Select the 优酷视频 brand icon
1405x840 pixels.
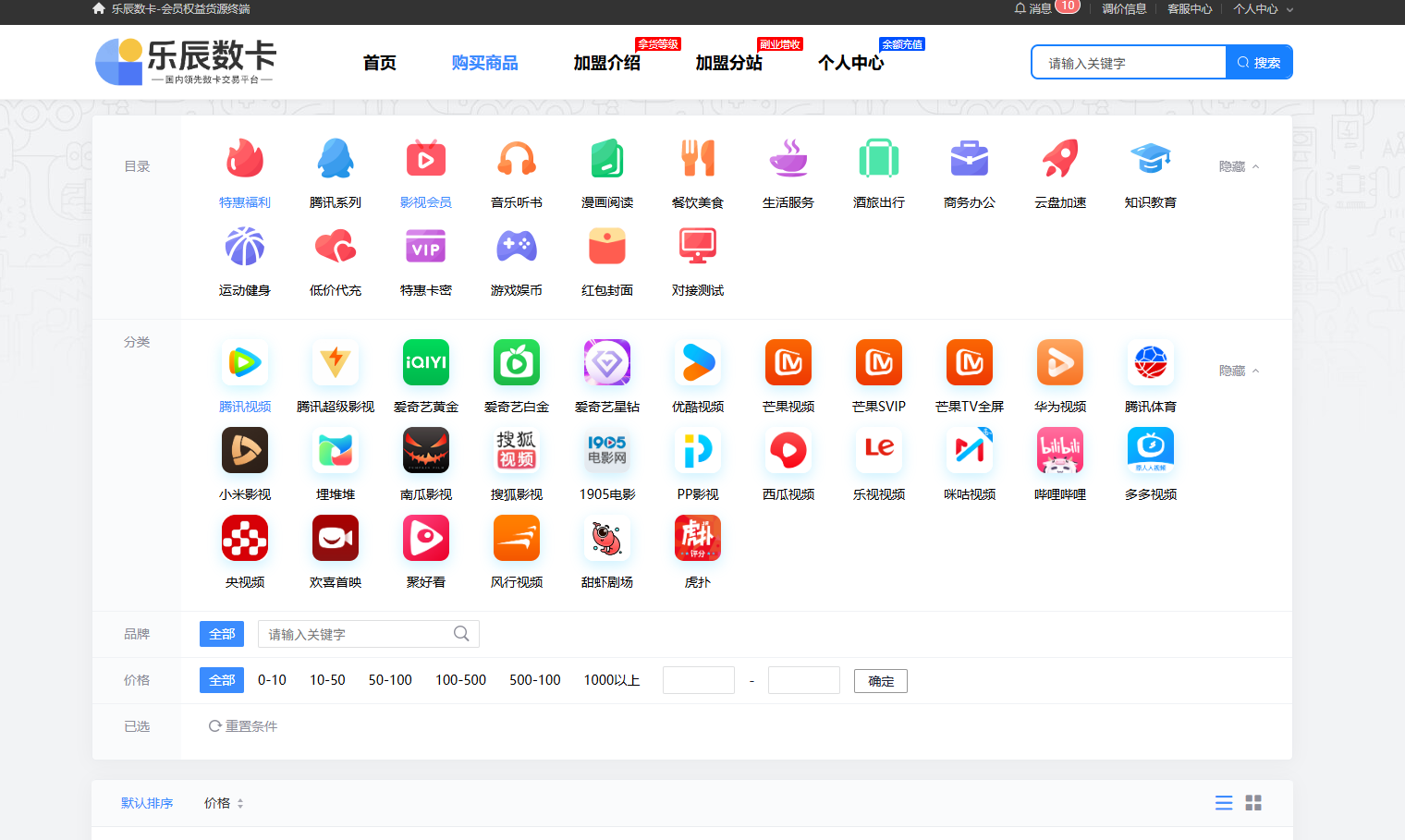point(698,363)
